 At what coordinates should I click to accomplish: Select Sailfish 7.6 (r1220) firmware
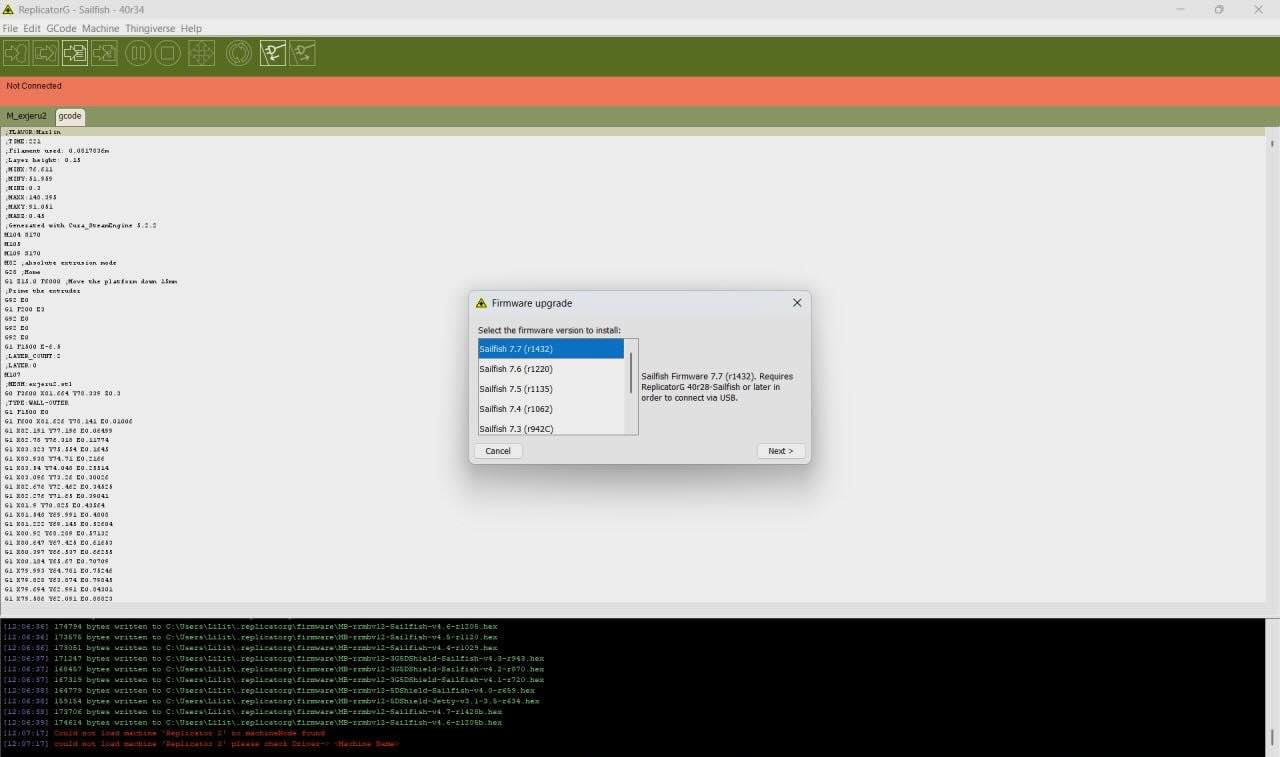coord(515,369)
